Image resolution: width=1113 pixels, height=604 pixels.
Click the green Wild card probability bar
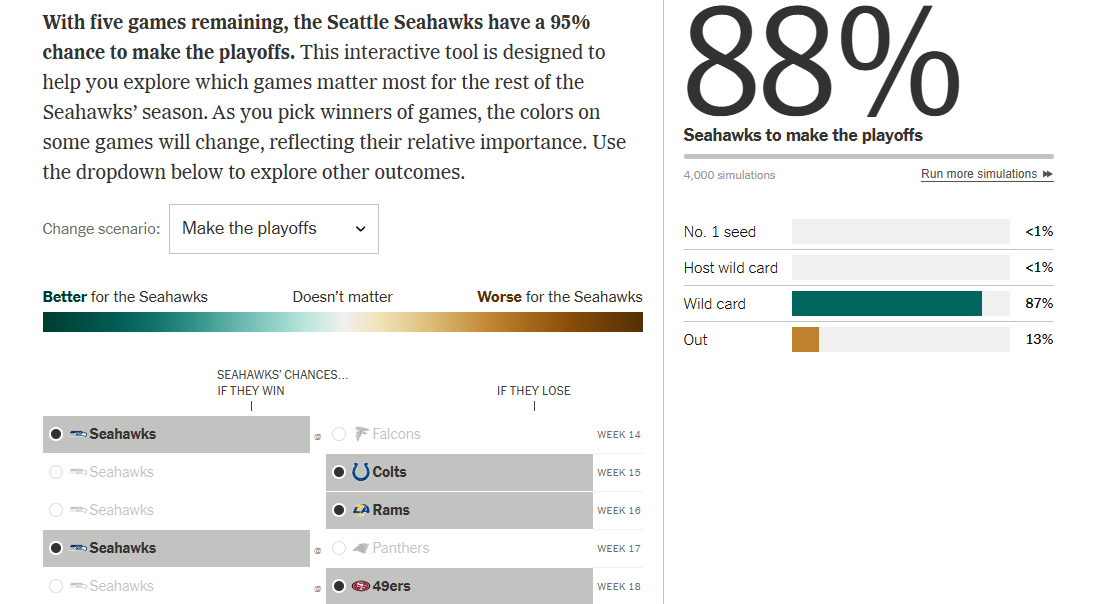tap(886, 304)
